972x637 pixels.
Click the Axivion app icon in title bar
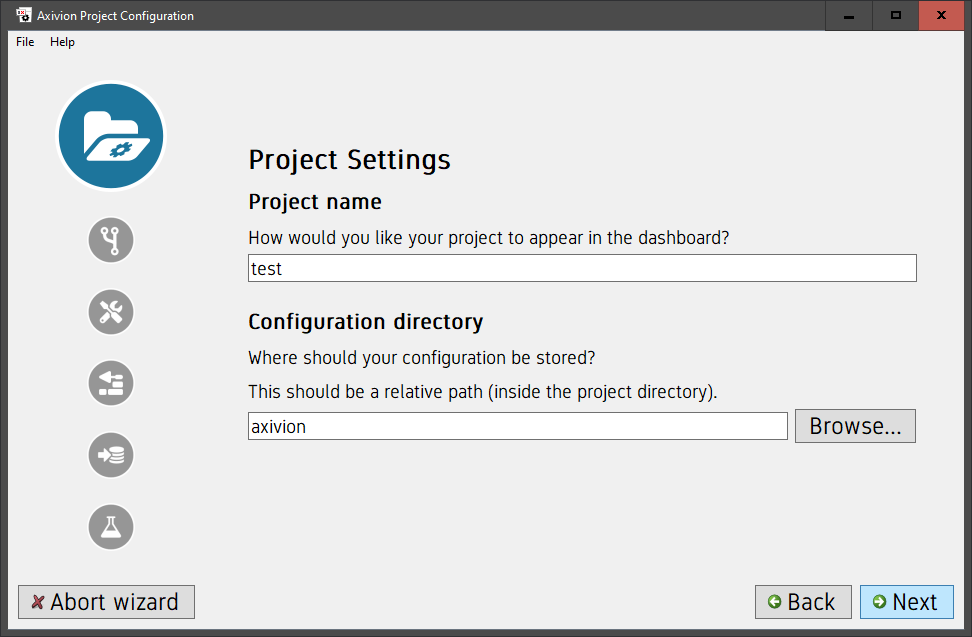click(x=23, y=15)
